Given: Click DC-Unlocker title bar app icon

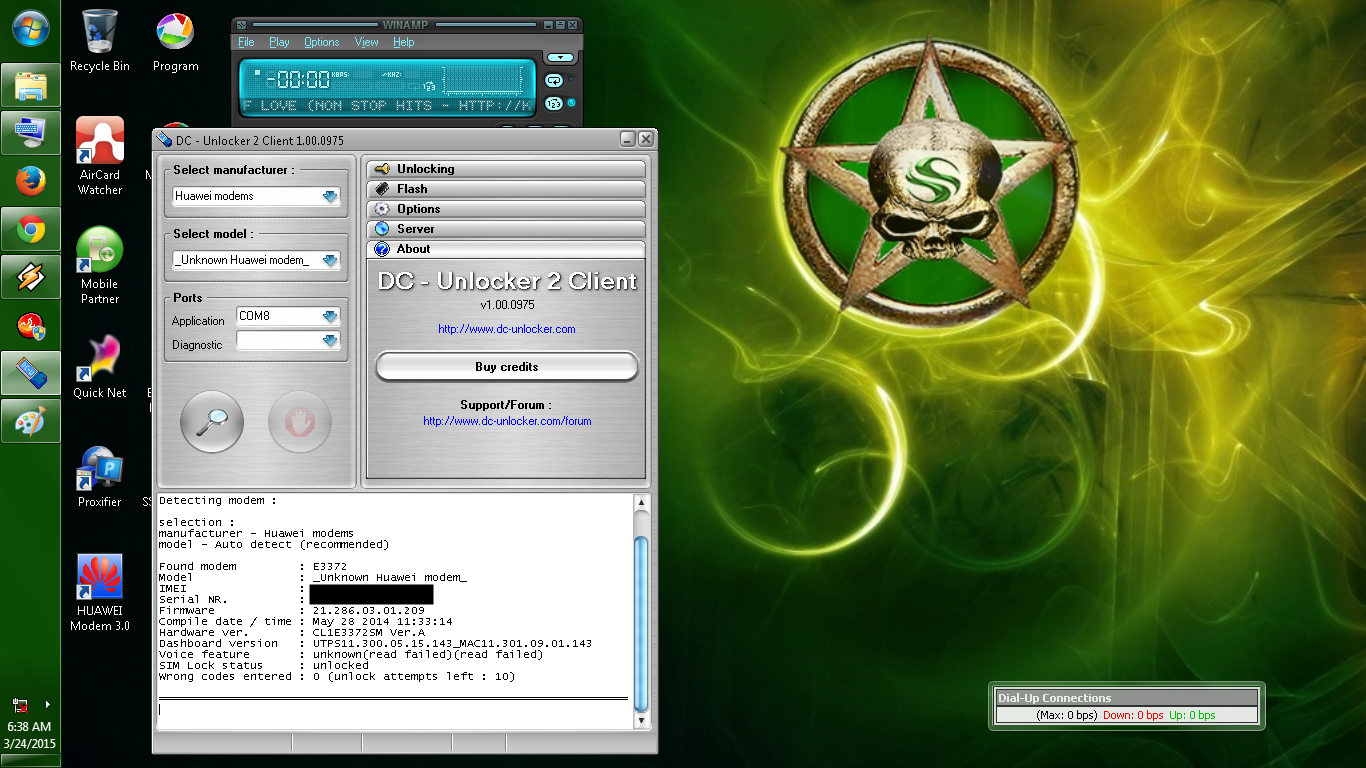Looking at the screenshot, I should 165,140.
